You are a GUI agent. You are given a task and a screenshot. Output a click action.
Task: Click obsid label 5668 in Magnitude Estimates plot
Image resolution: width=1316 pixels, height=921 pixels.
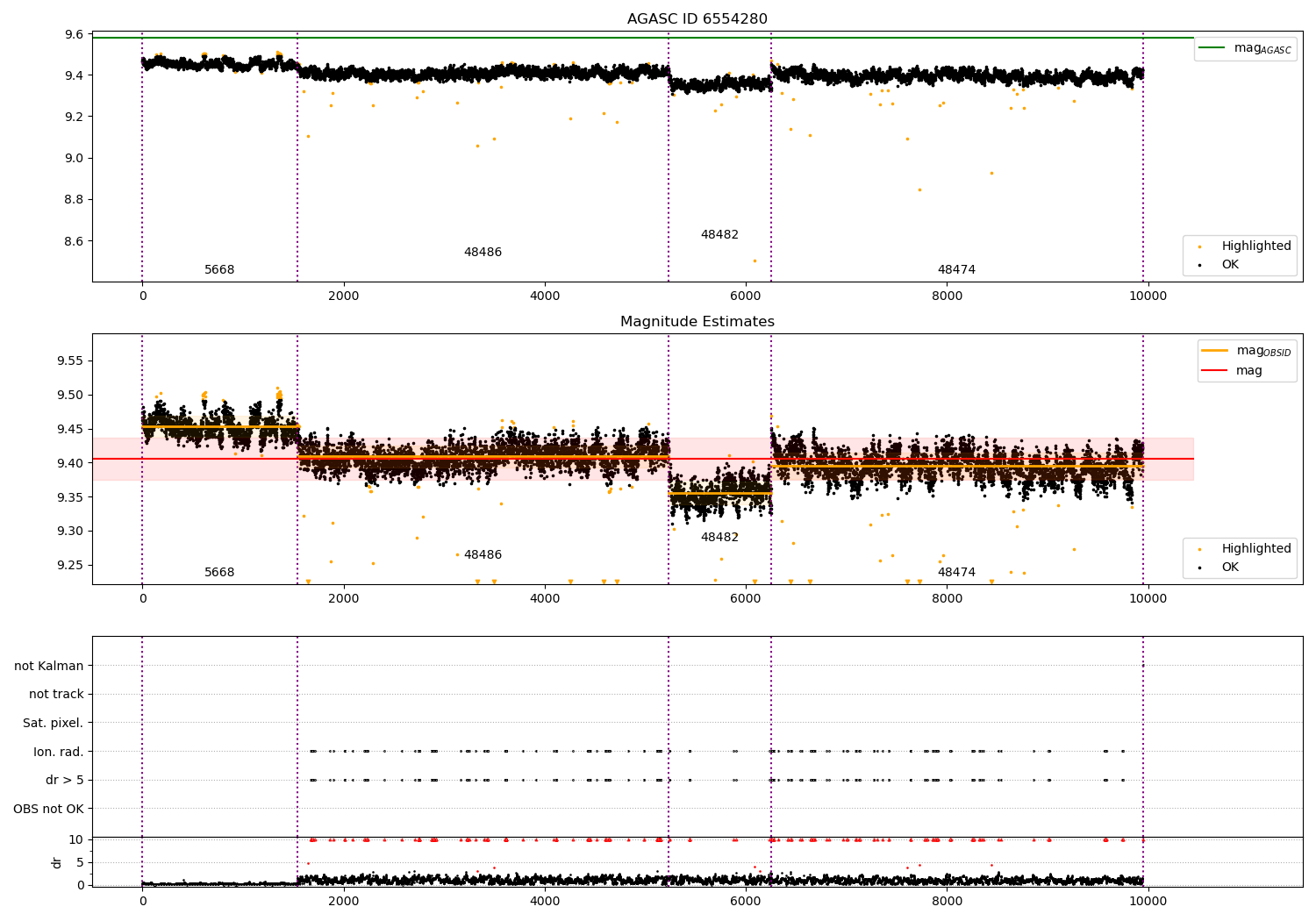click(219, 573)
